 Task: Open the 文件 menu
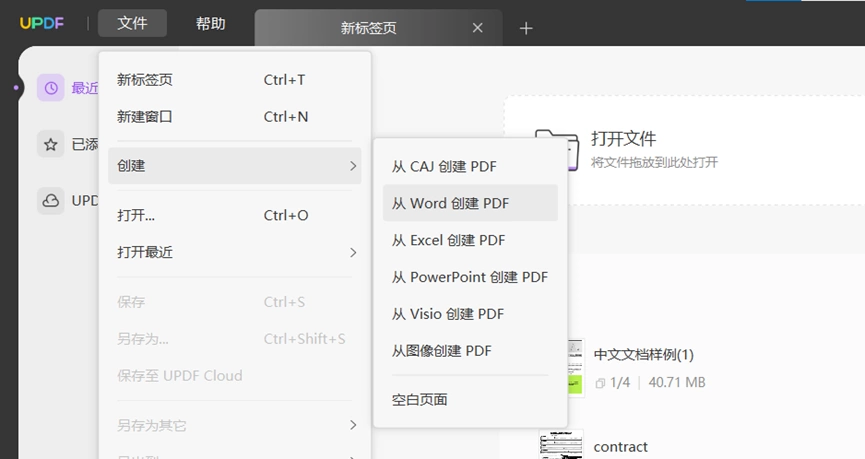132,23
